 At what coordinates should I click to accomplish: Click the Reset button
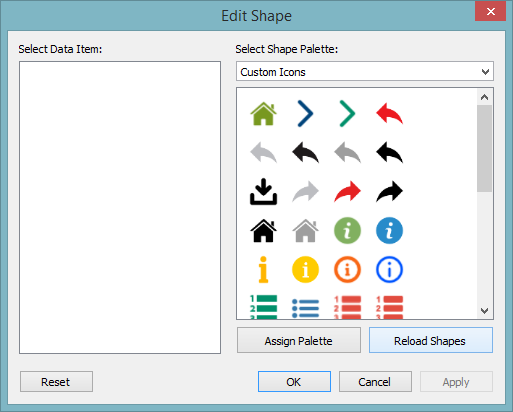click(56, 381)
